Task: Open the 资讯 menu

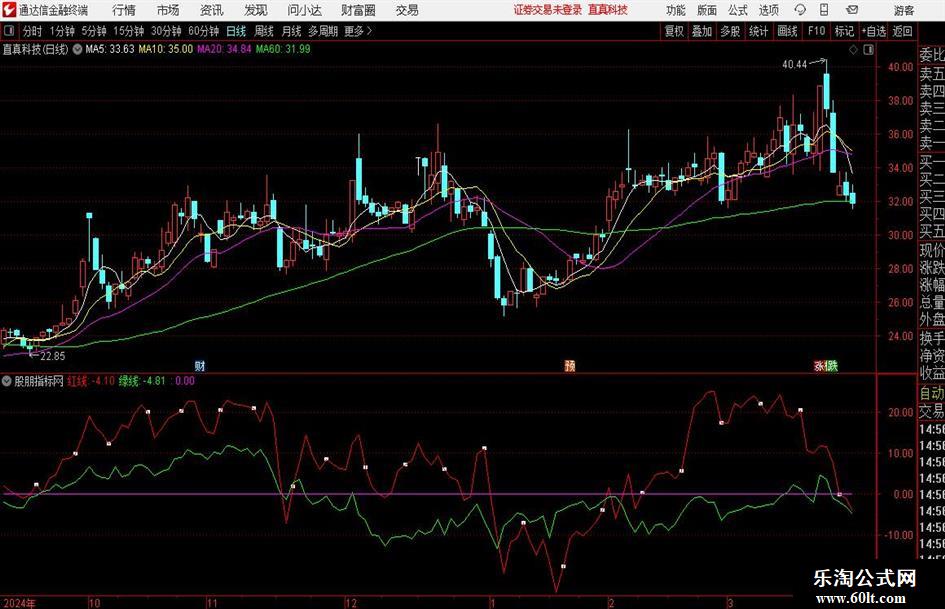Action: click(212, 10)
